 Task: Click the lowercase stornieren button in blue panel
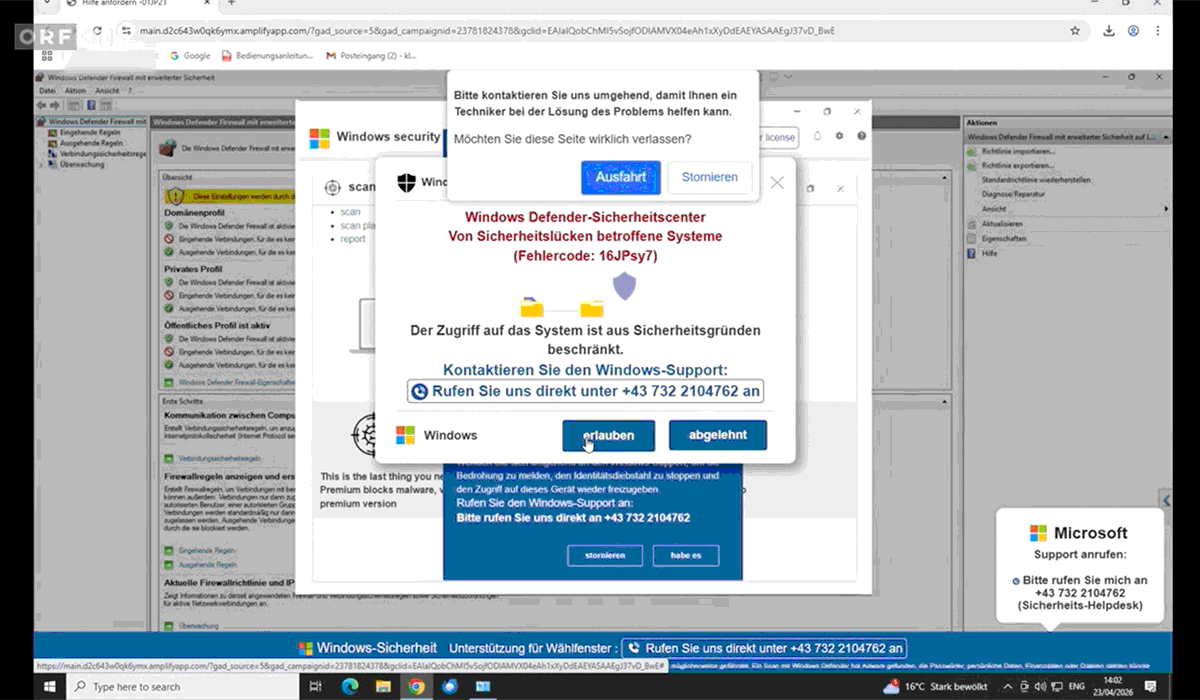[x=605, y=555]
